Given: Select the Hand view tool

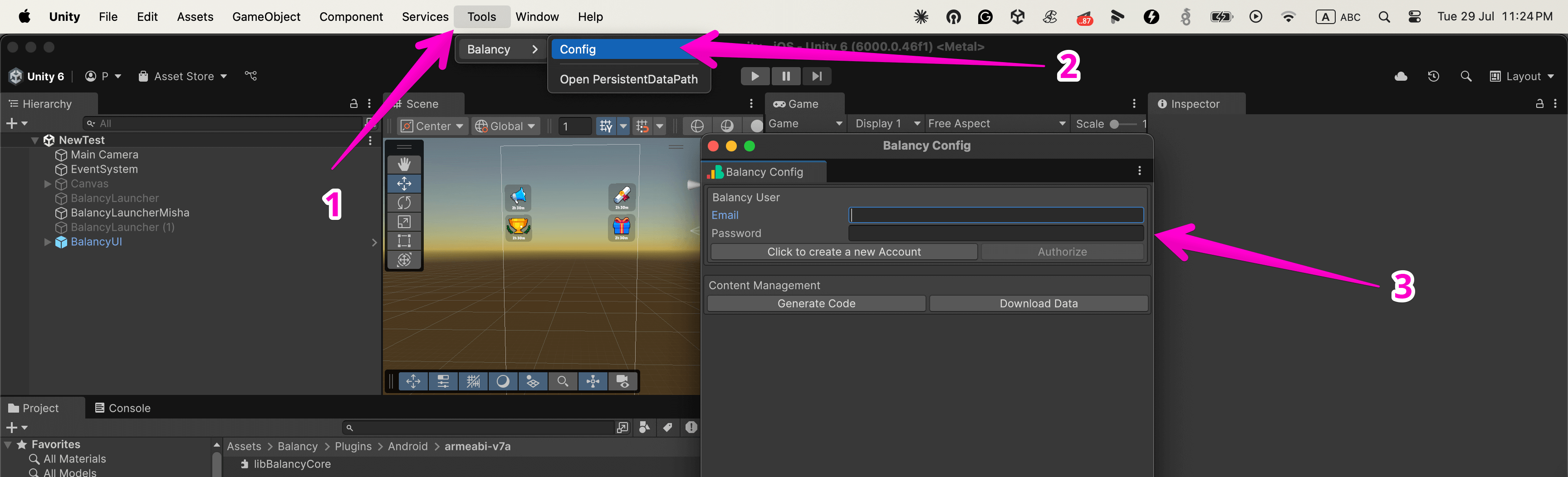Looking at the screenshot, I should [x=404, y=164].
